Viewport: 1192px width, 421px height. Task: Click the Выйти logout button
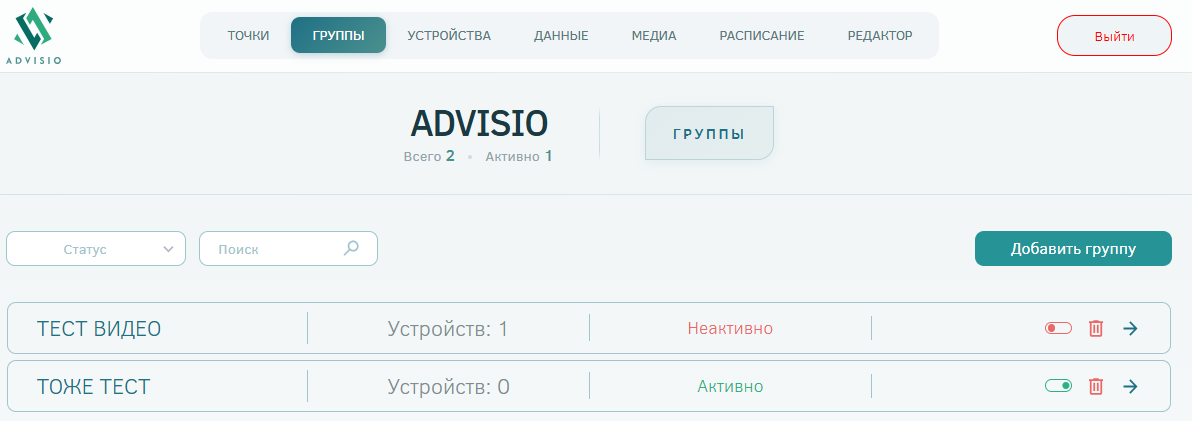click(x=1114, y=36)
